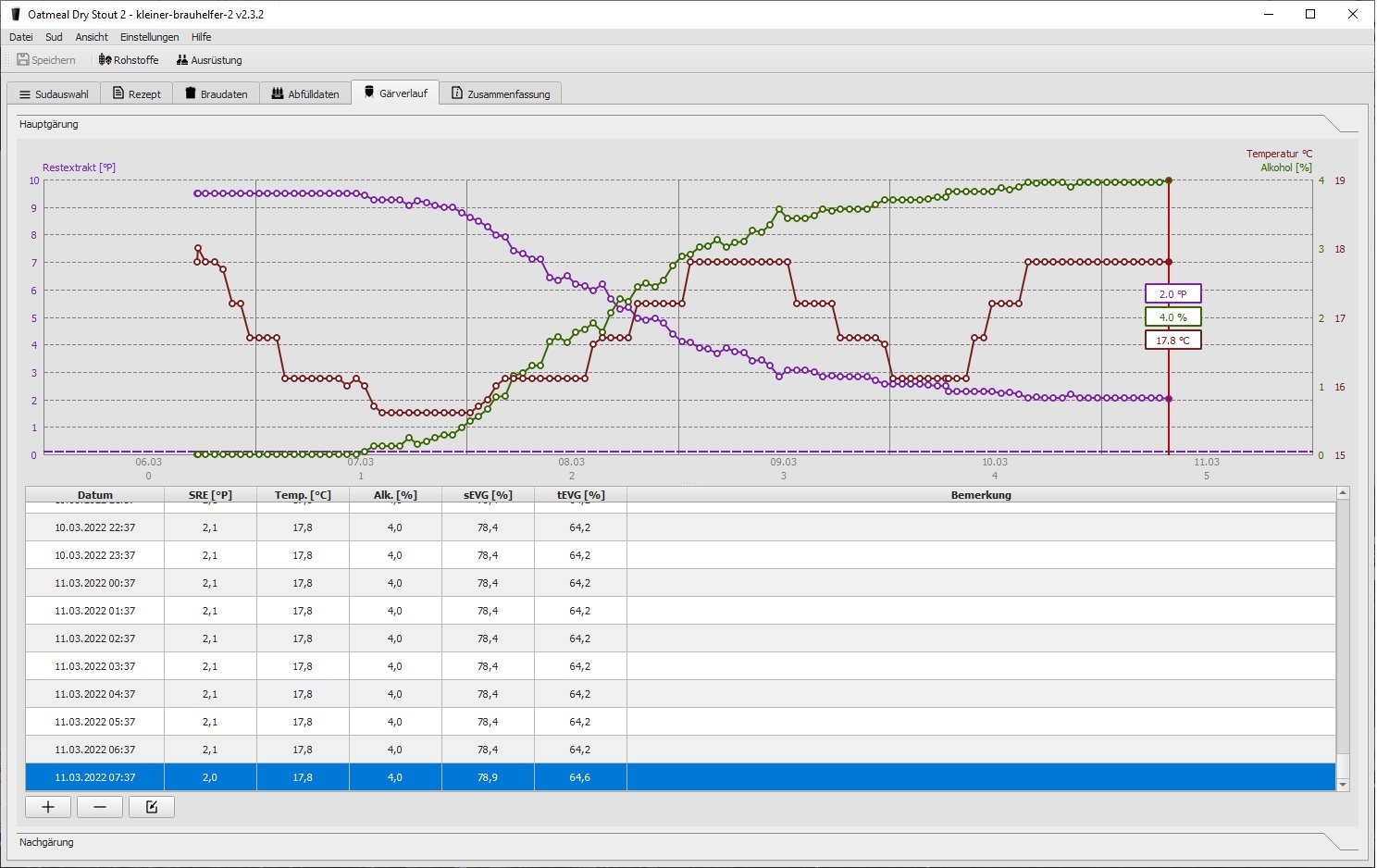This screenshot has width=1377, height=868.
Task: Click the plus icon to add measurement
Action: [x=48, y=807]
